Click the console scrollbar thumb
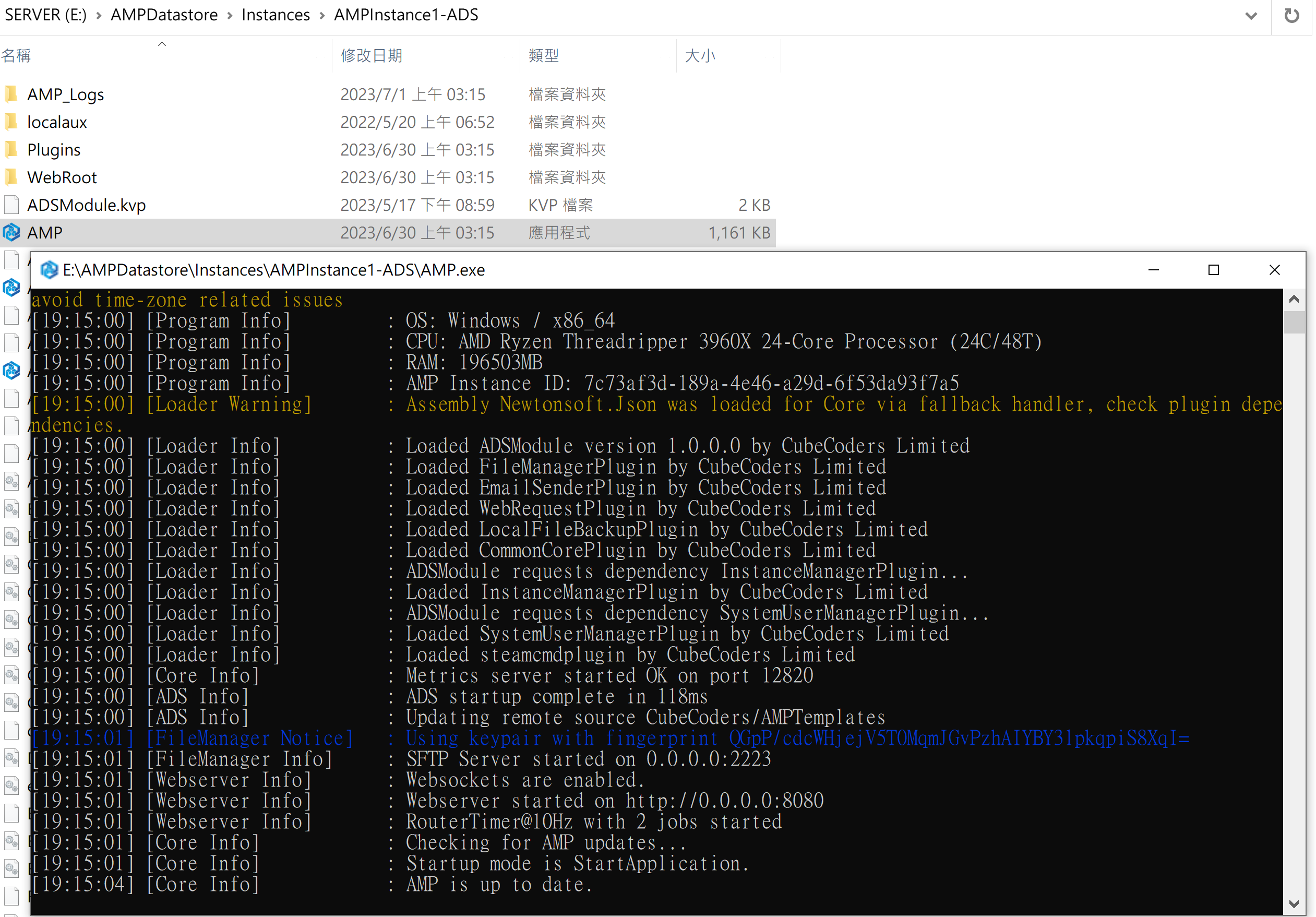Image resolution: width=1316 pixels, height=917 pixels. point(1294,323)
